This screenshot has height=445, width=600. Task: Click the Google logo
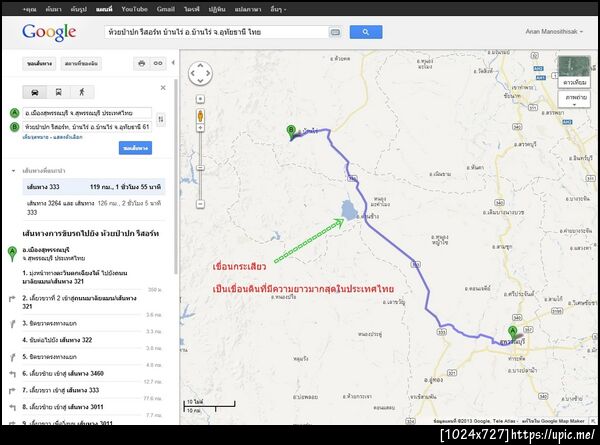(49, 33)
